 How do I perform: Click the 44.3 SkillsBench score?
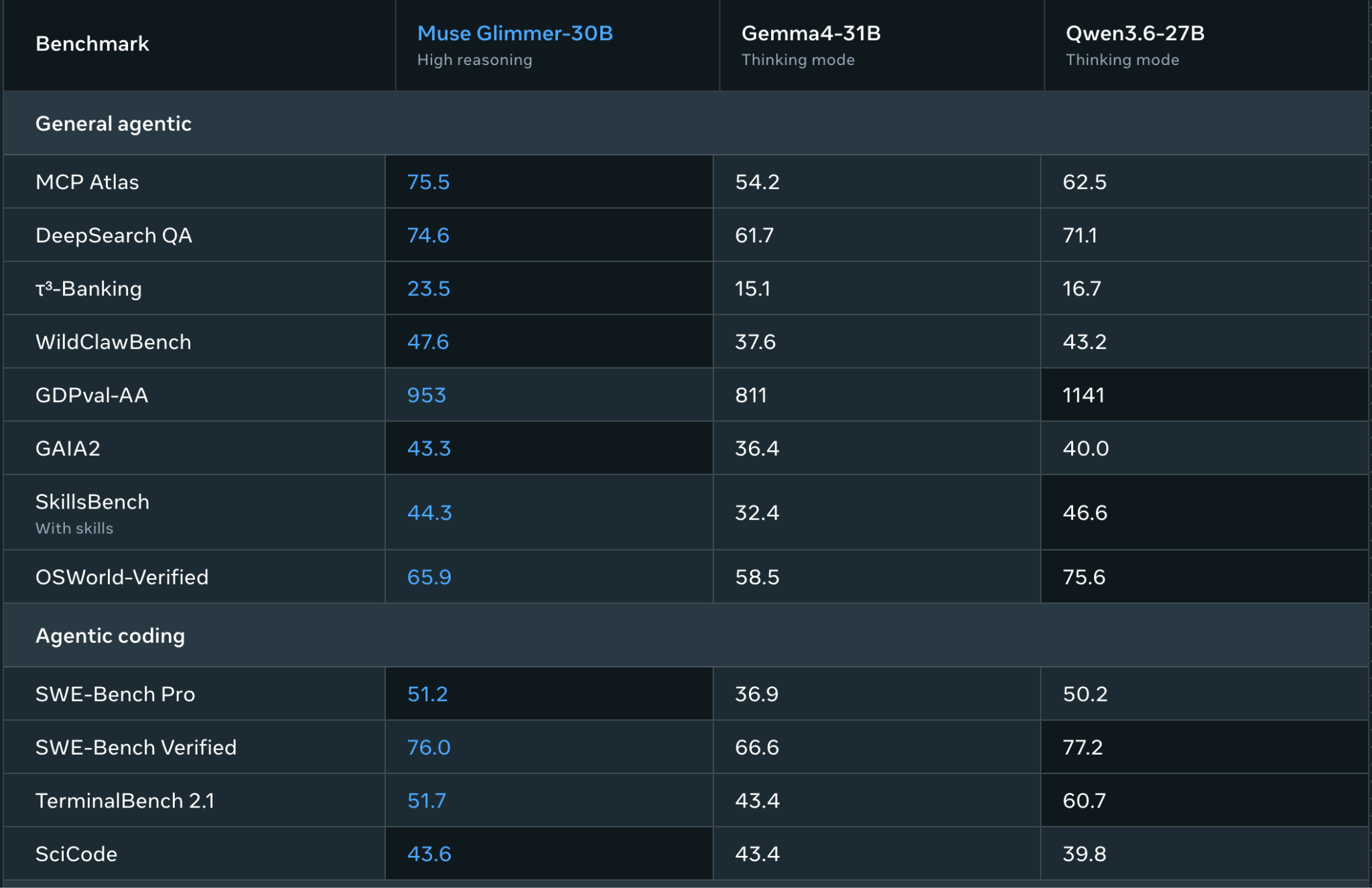click(430, 513)
